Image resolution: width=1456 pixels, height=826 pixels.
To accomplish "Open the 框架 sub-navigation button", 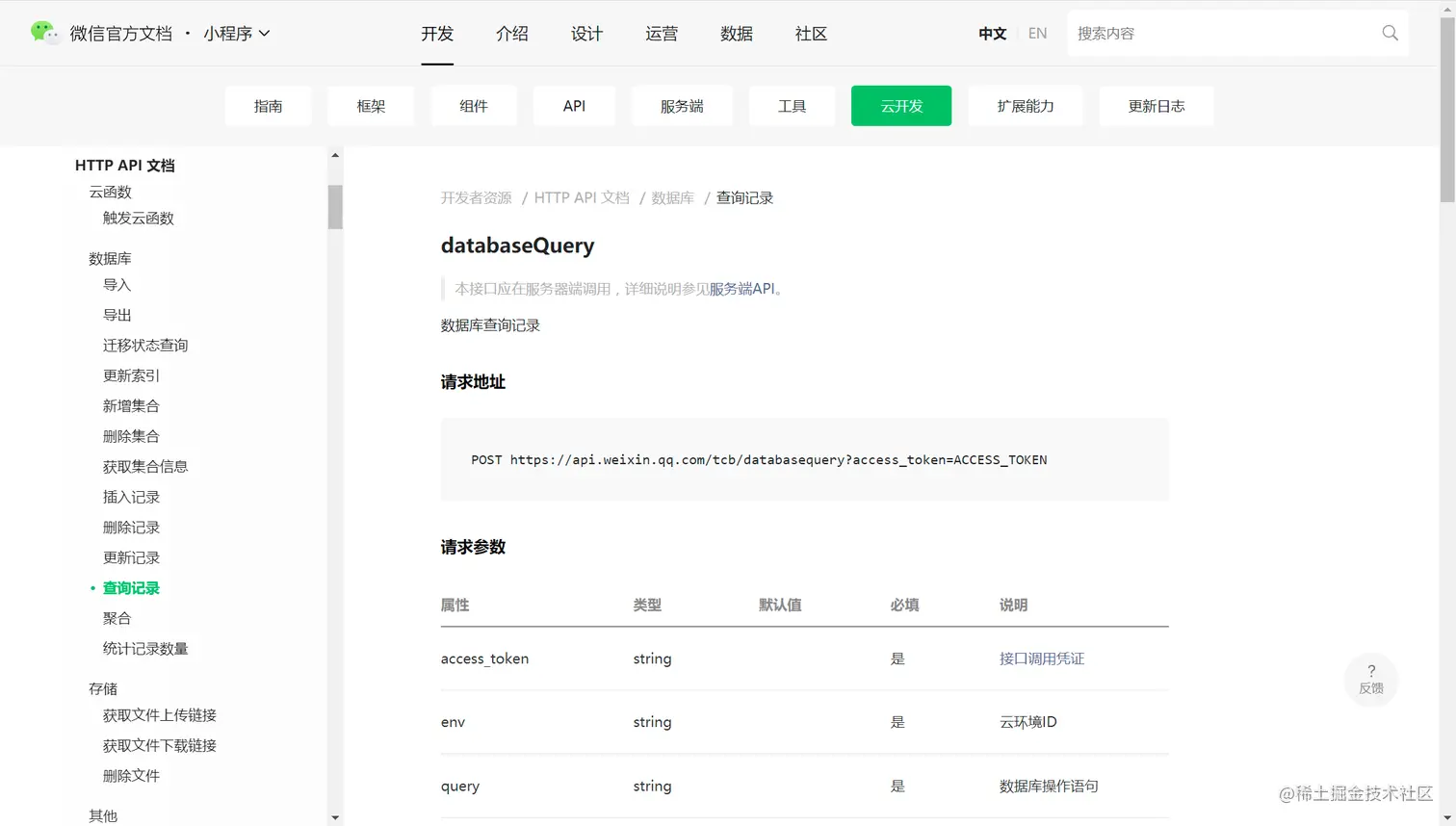I will pyautogui.click(x=371, y=106).
